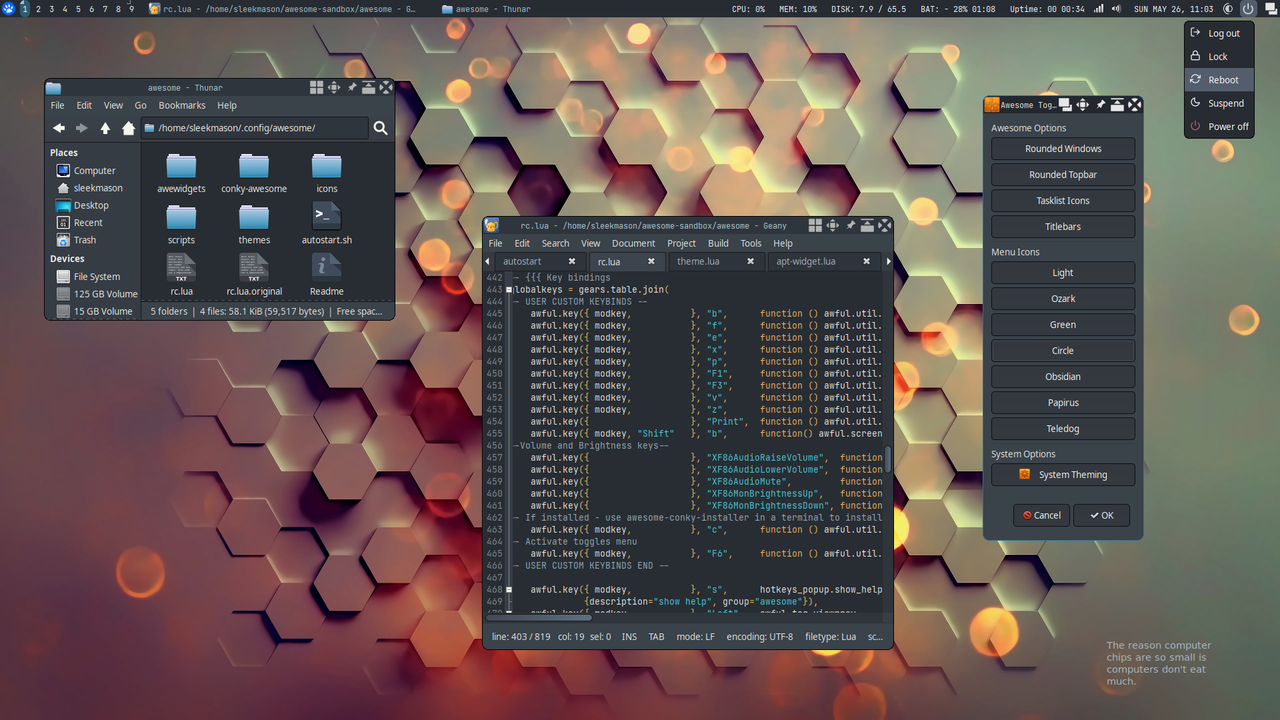Select the Obsidian menu icons button

click(x=1063, y=377)
